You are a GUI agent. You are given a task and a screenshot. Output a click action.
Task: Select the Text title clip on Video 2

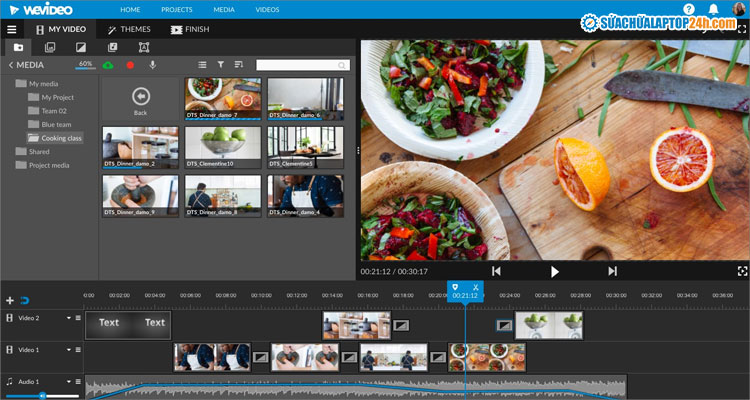[x=128, y=325]
